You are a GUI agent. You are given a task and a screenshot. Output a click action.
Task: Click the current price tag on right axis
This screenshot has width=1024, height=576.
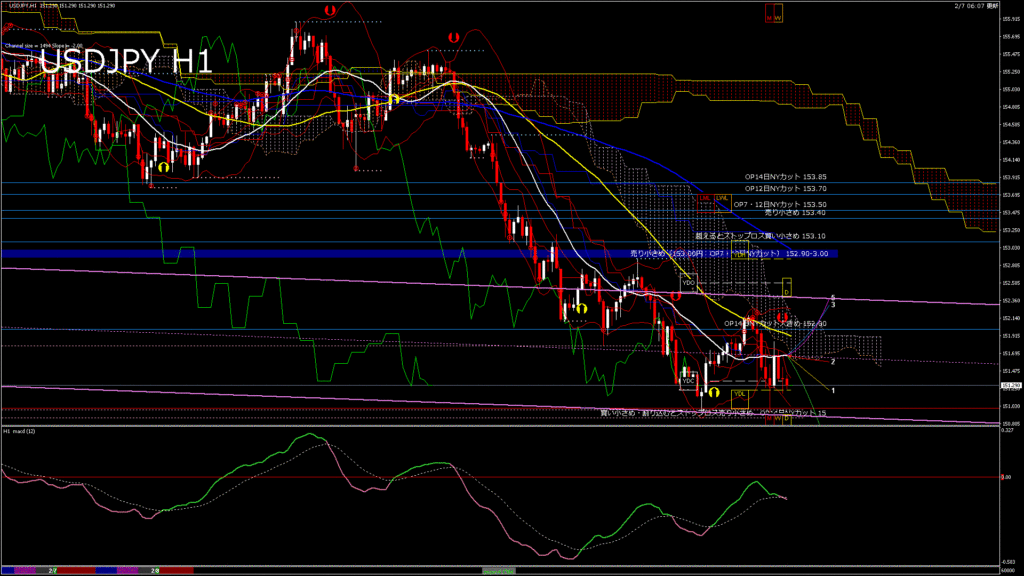(x=1010, y=386)
